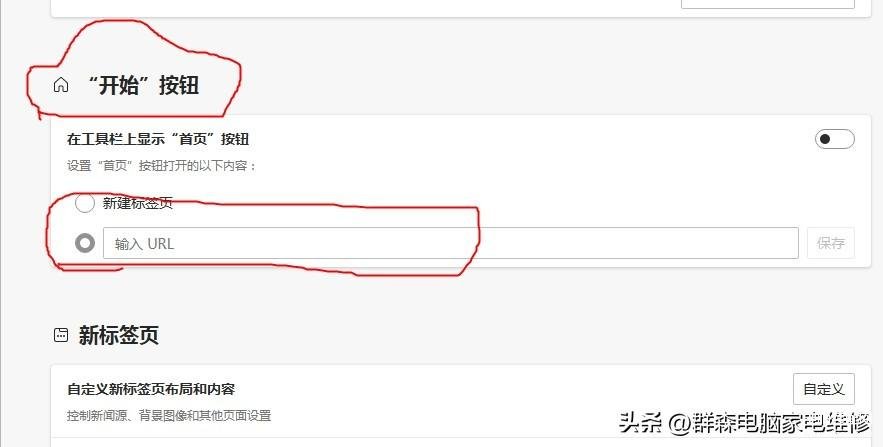The height and width of the screenshot is (447, 883).
Task: Click the new tab page icon beside 新标签页
Action: pos(61,335)
